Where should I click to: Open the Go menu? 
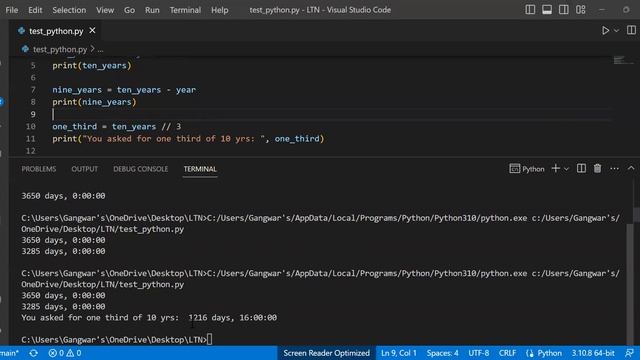pyautogui.click(x=129, y=10)
